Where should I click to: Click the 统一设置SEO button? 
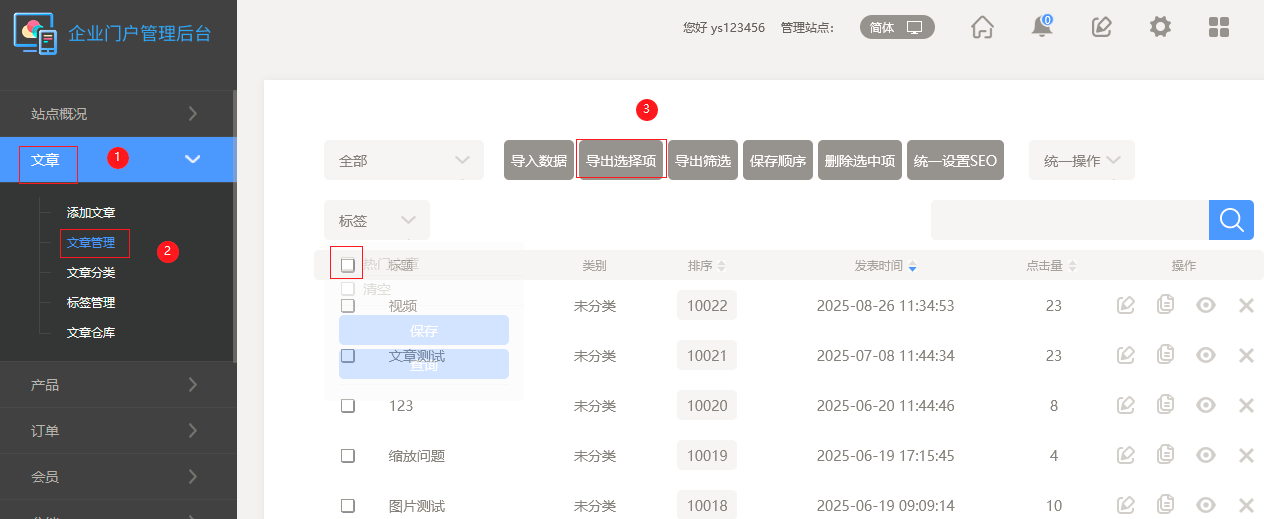[x=955, y=160]
